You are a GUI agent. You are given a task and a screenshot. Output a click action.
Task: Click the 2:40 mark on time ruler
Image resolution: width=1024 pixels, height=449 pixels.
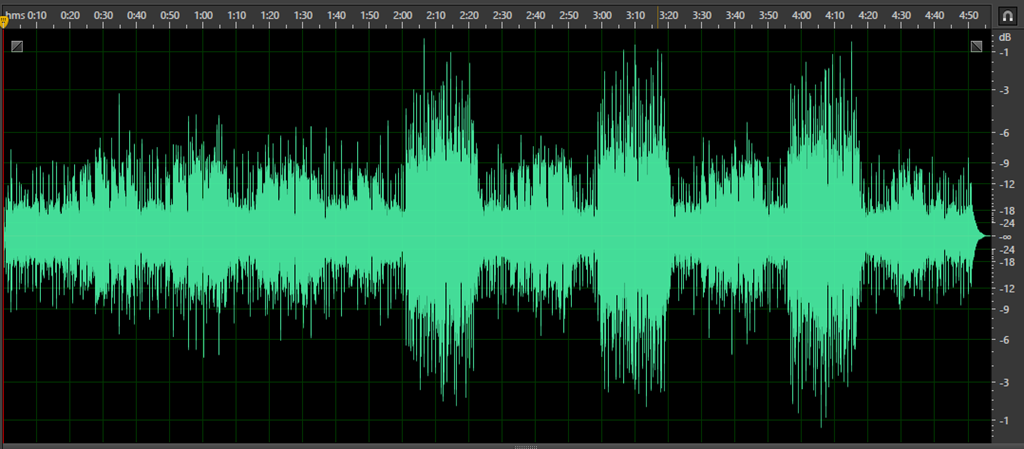536,14
